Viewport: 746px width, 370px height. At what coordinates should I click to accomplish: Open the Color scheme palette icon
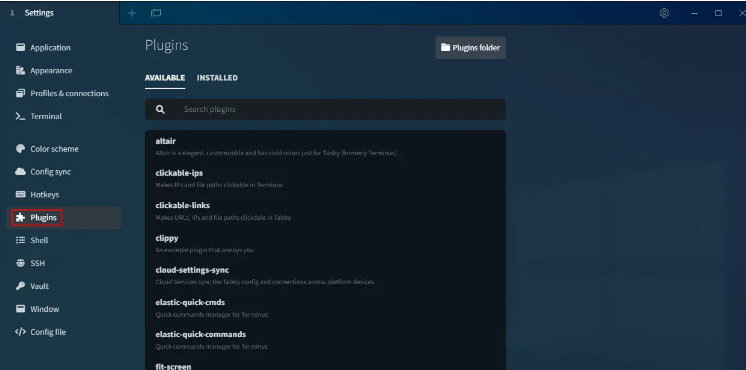(x=20, y=149)
